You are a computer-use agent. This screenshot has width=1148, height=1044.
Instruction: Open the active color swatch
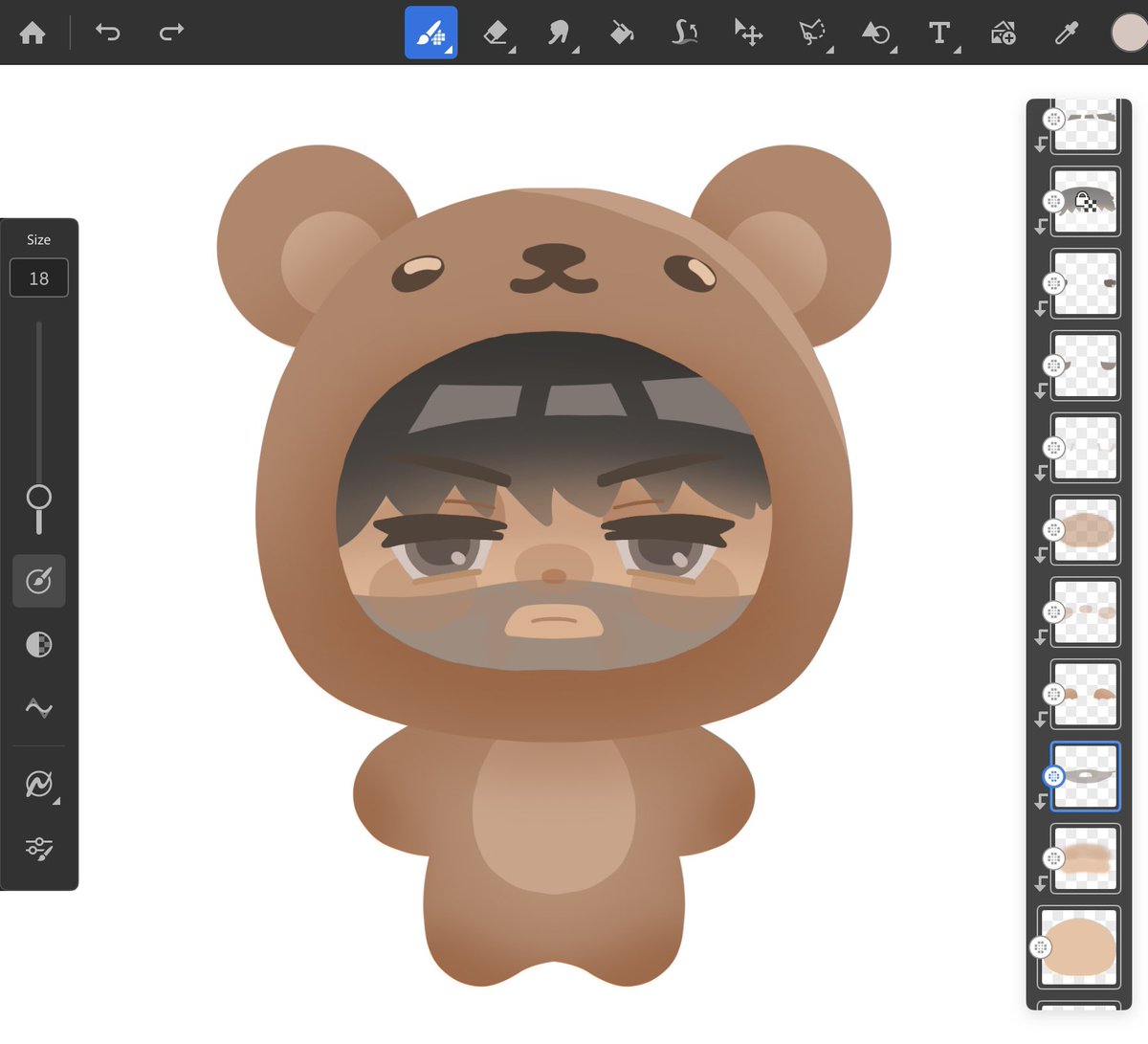1130,33
